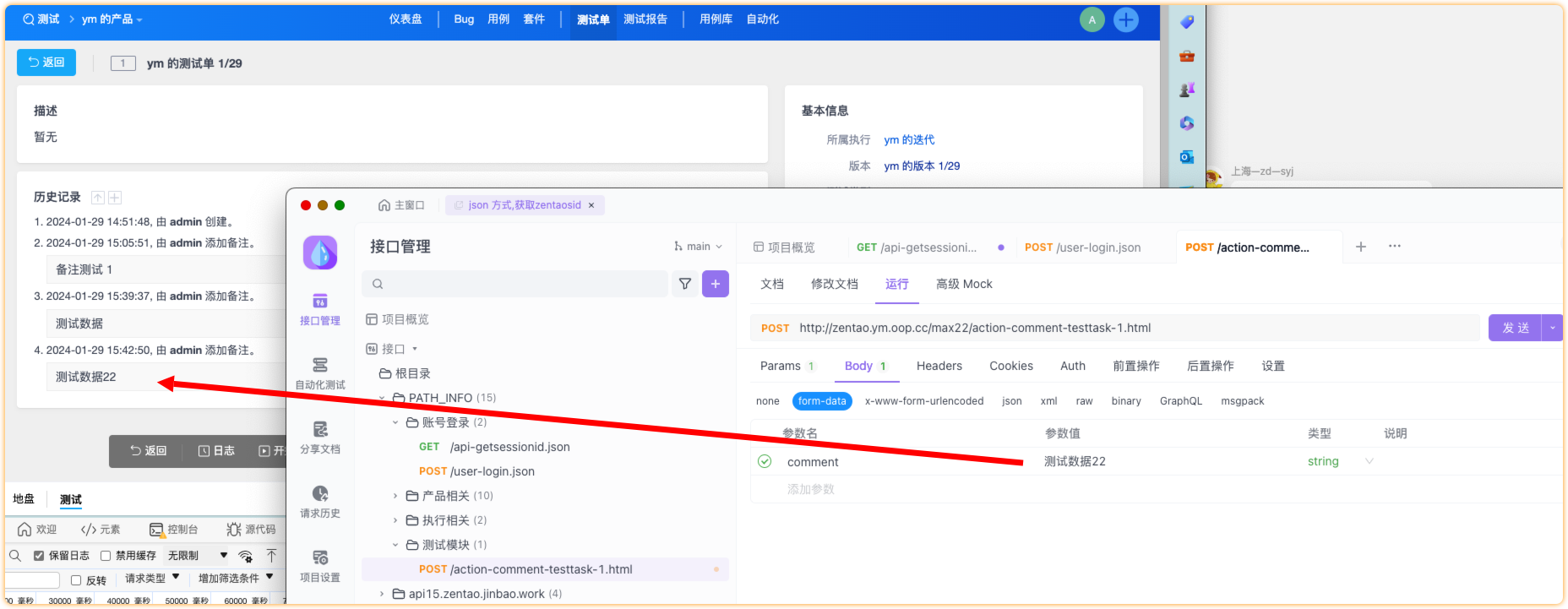Click the request URL input field
The height and width of the screenshot is (609, 1568).
click(1115, 328)
